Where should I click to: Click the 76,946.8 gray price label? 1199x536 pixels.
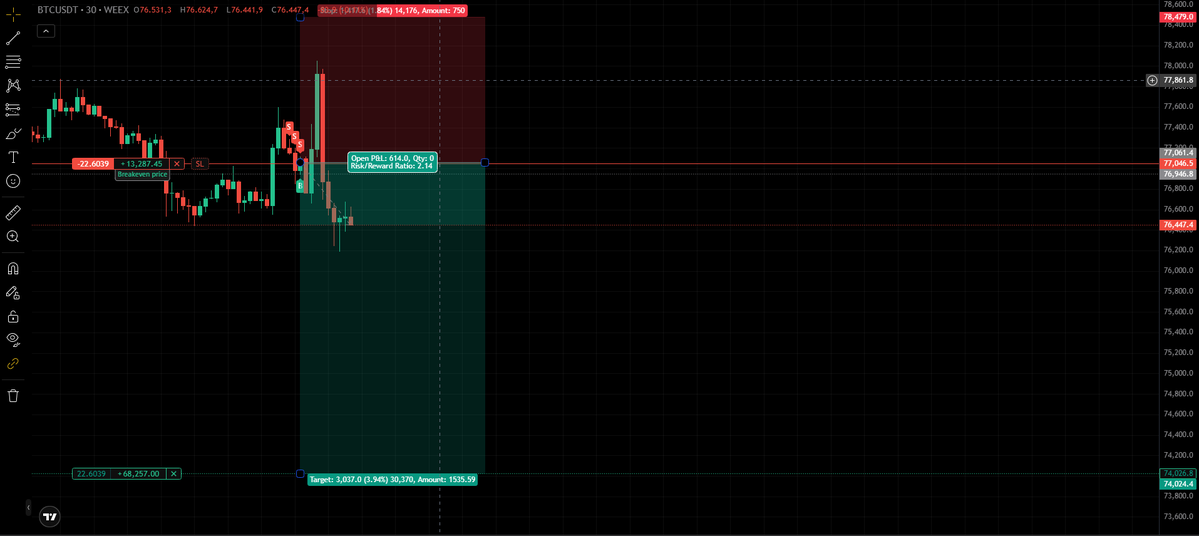1178,174
